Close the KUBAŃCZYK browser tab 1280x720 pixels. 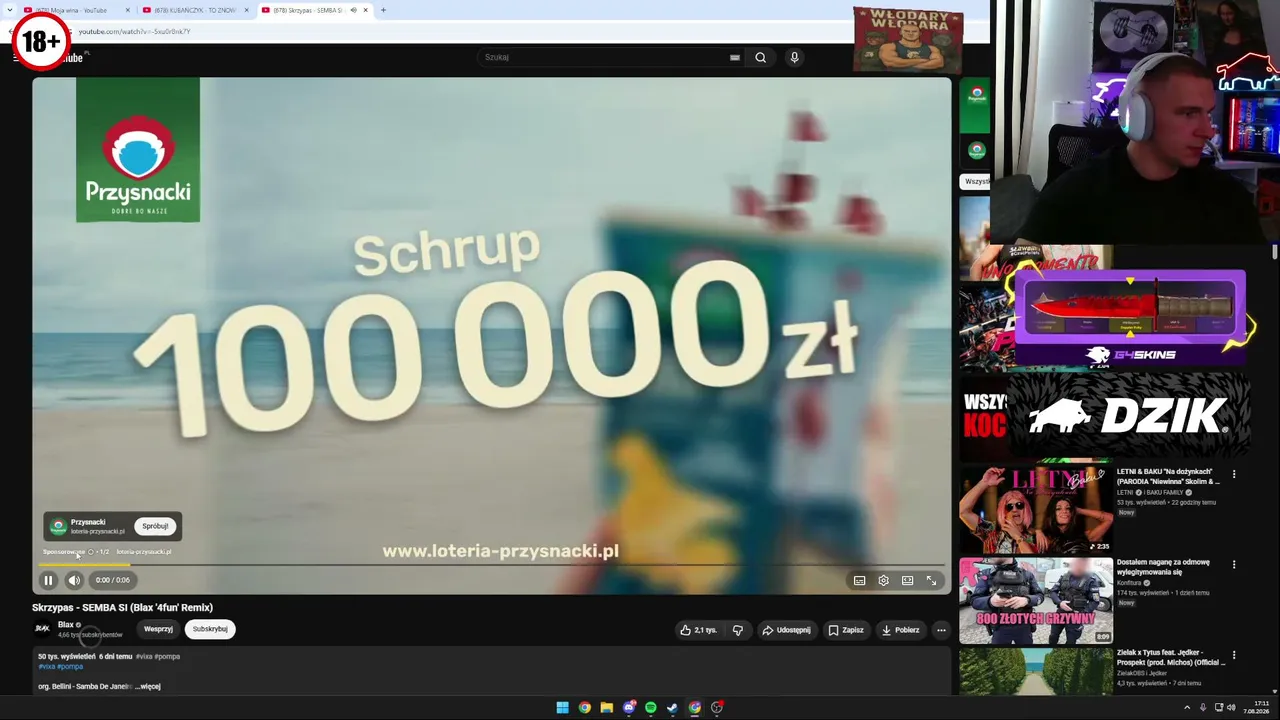[x=246, y=10]
